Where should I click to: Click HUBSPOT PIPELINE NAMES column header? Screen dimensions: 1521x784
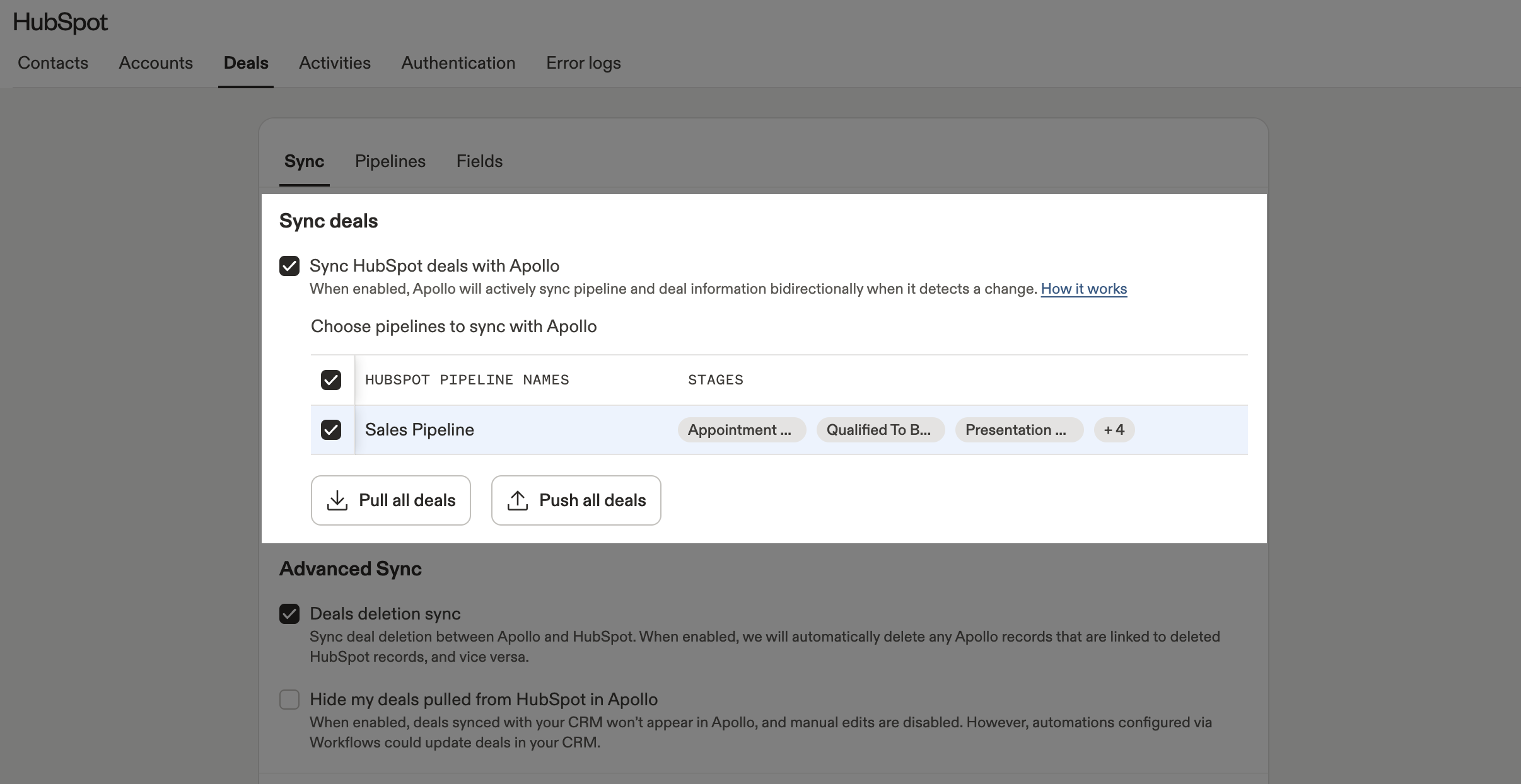click(x=467, y=380)
